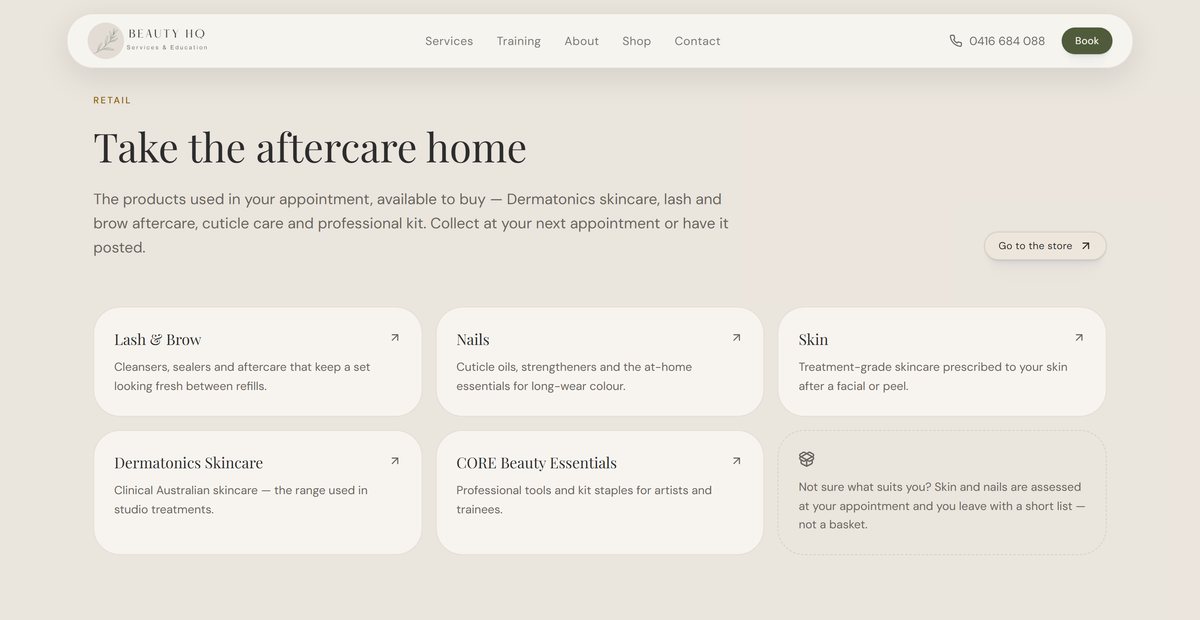Viewport: 1200px width, 620px height.
Task: Click the Beauty HQ leaf logo icon
Action: click(x=105, y=41)
